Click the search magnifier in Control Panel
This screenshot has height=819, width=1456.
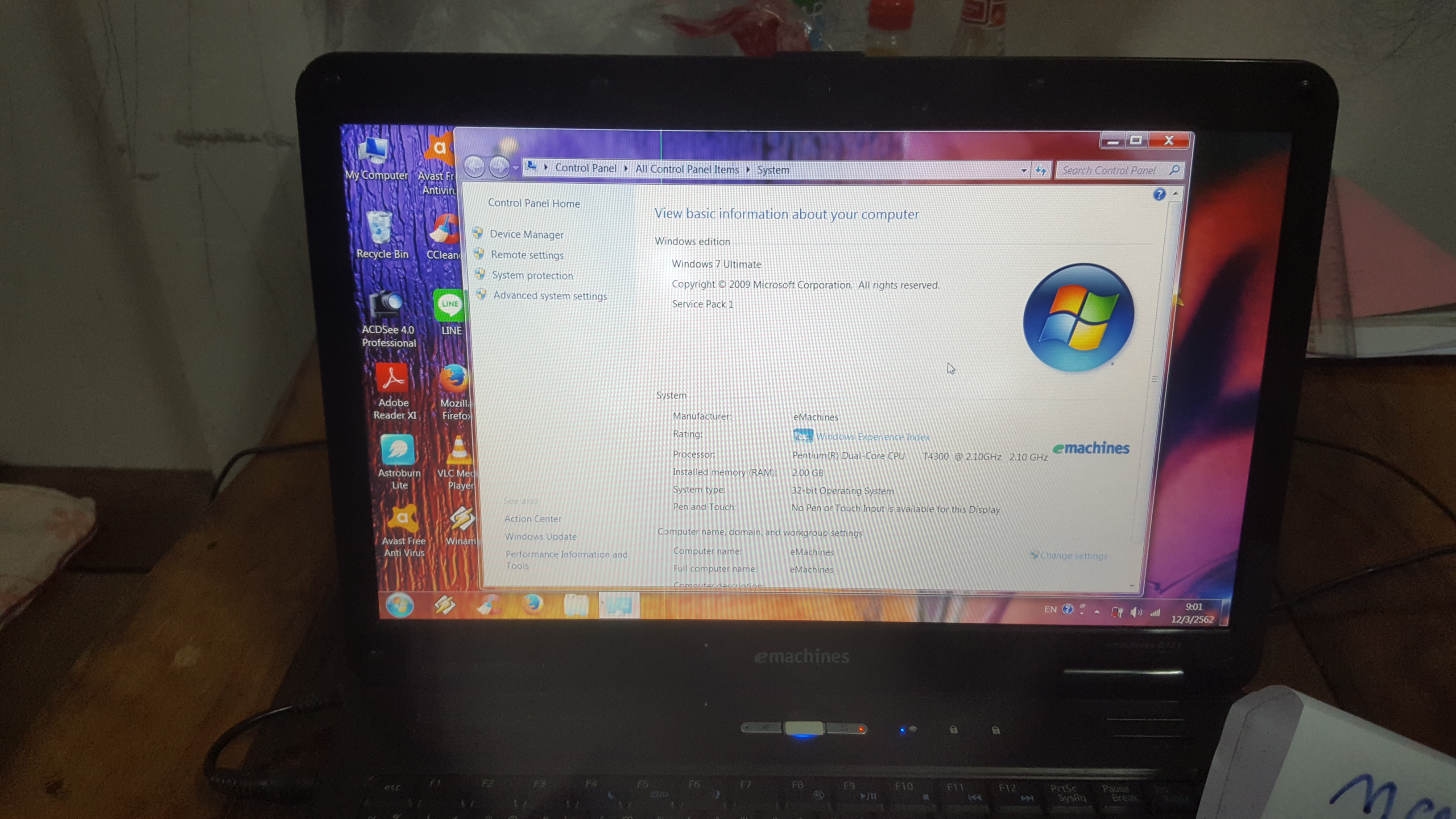[1175, 170]
